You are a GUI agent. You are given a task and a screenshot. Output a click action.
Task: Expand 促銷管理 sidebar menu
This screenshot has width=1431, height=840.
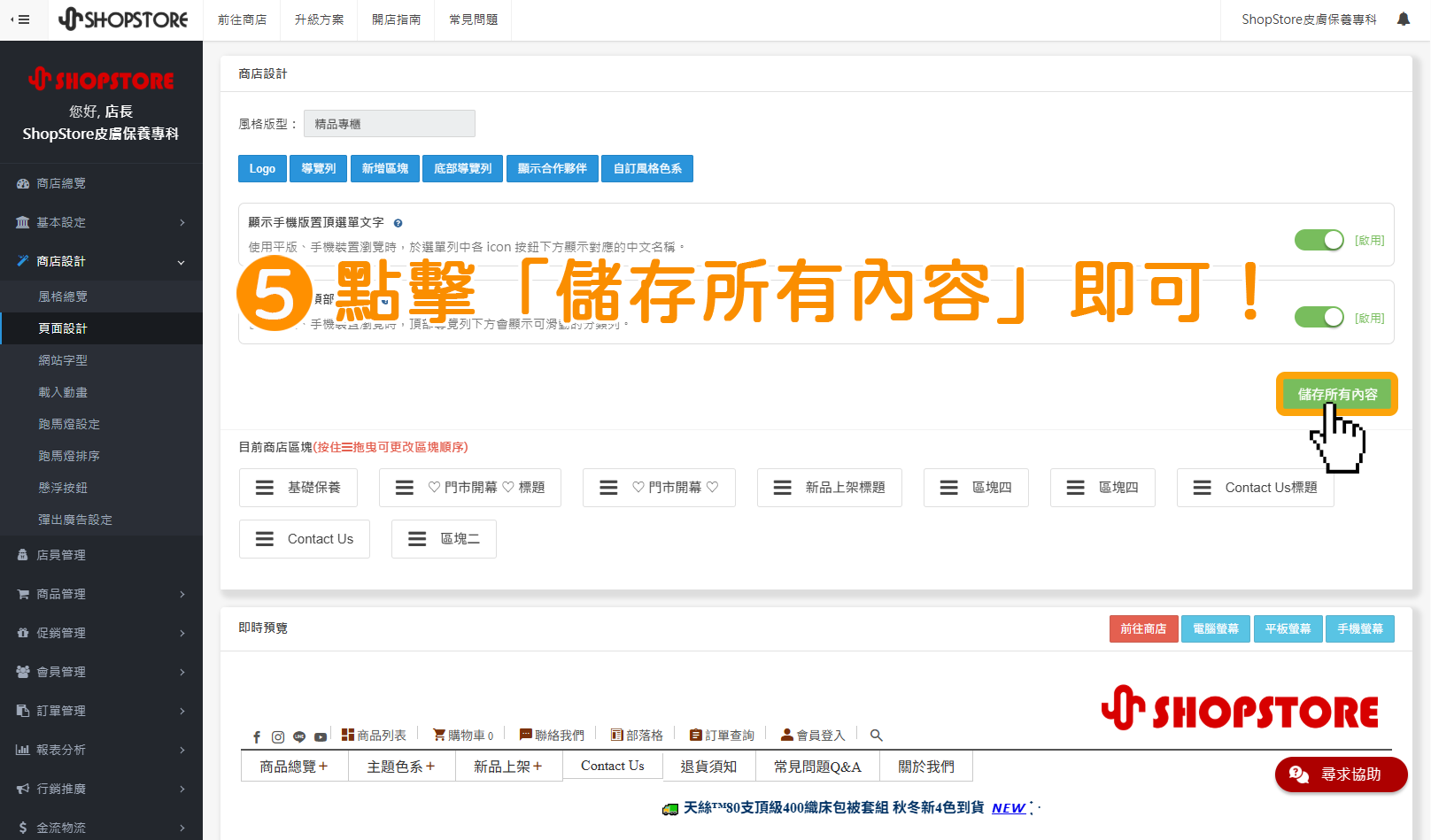[101, 633]
